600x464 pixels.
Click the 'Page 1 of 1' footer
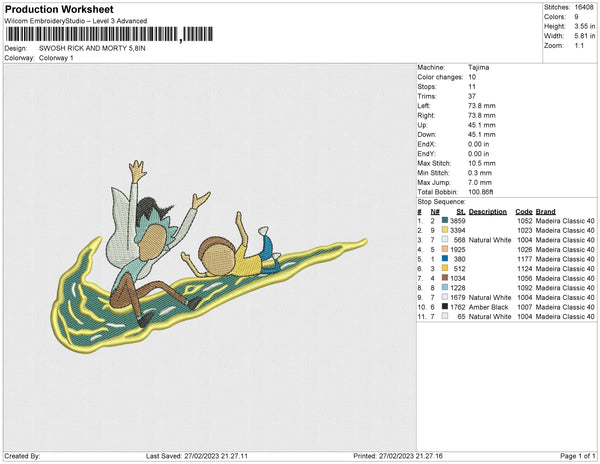tap(578, 456)
